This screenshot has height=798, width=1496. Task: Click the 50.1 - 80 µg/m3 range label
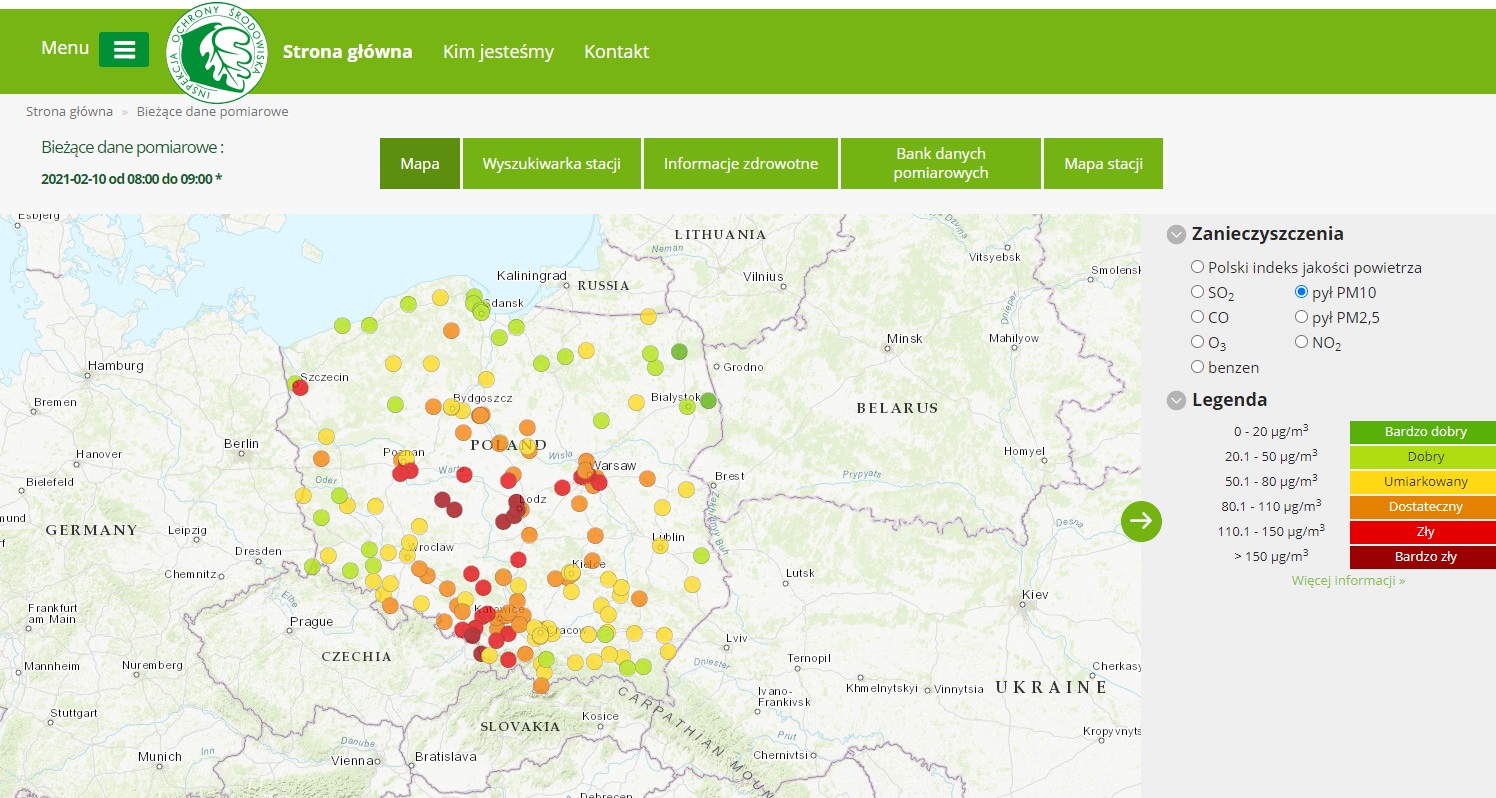(x=1270, y=481)
